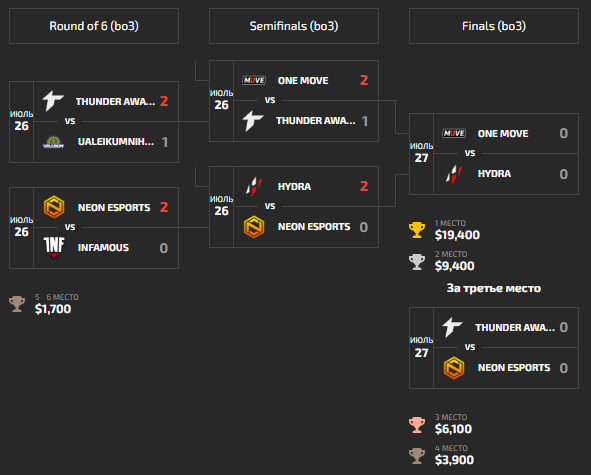591x475 pixels.
Task: Select the Finals (bo3) header
Action: (x=494, y=26)
